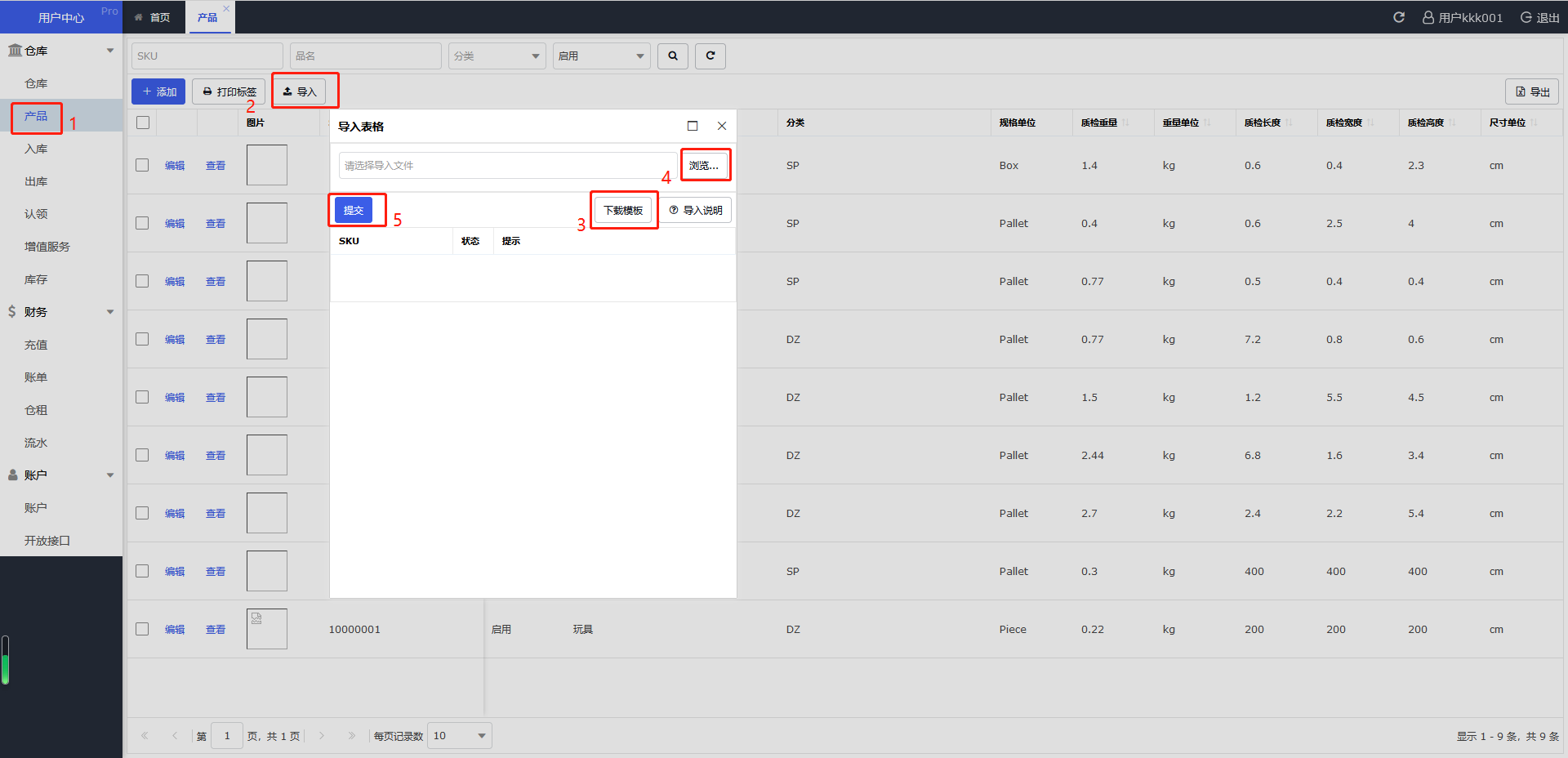
Task: Click the 打印标签 print label button
Action: [x=229, y=91]
